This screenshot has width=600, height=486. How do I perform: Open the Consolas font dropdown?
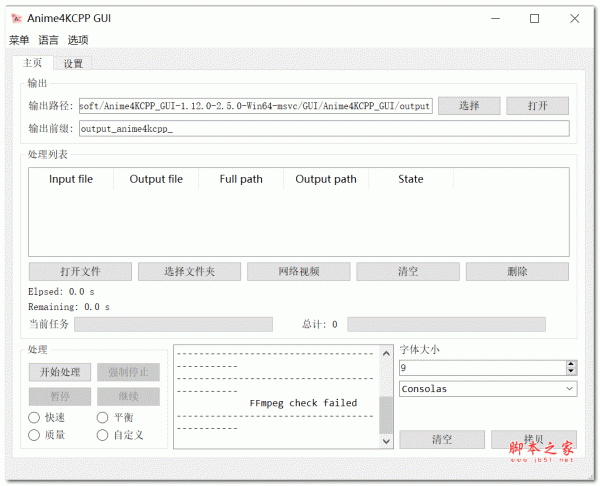488,389
